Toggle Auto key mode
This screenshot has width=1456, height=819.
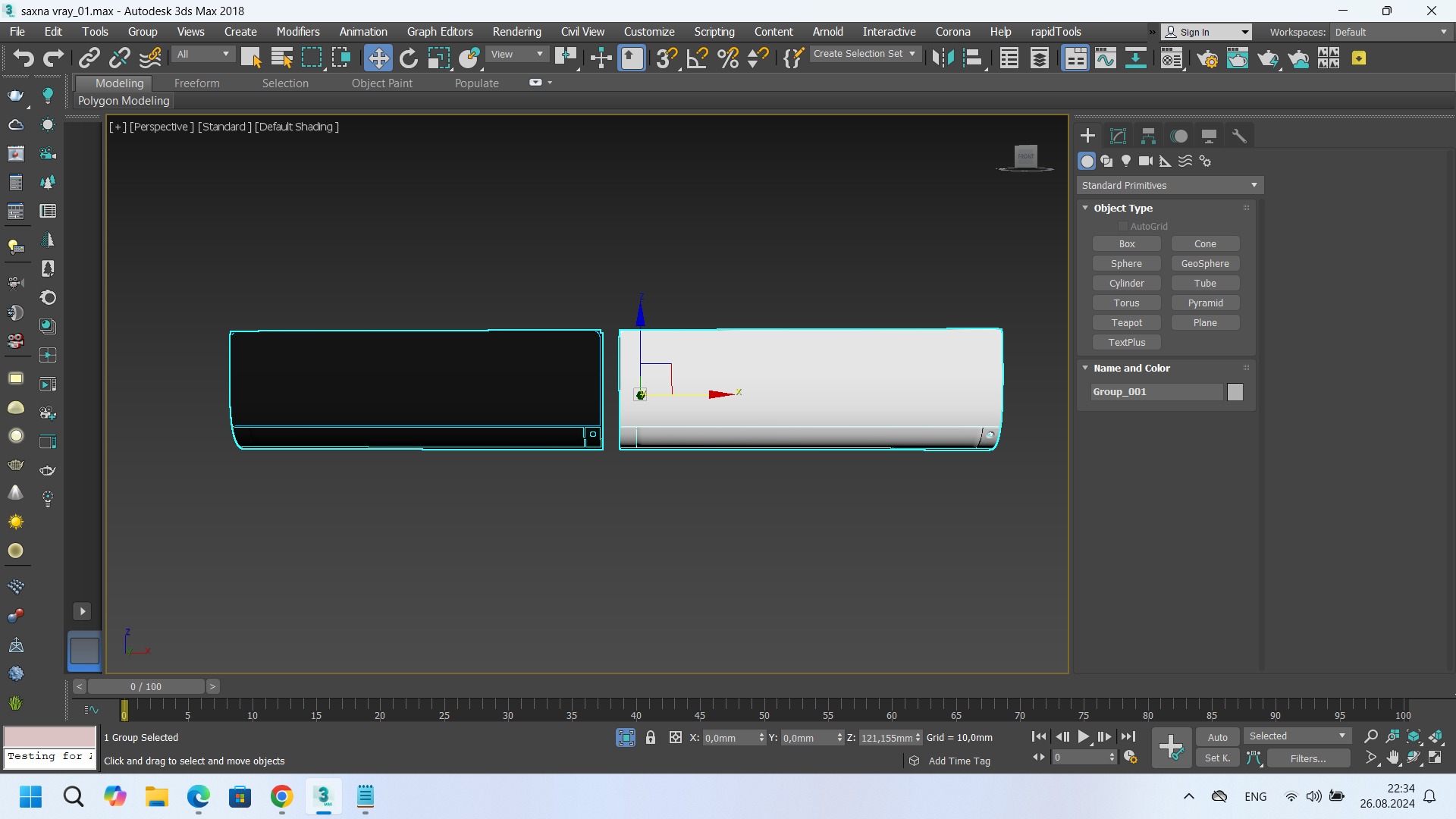(x=1217, y=737)
